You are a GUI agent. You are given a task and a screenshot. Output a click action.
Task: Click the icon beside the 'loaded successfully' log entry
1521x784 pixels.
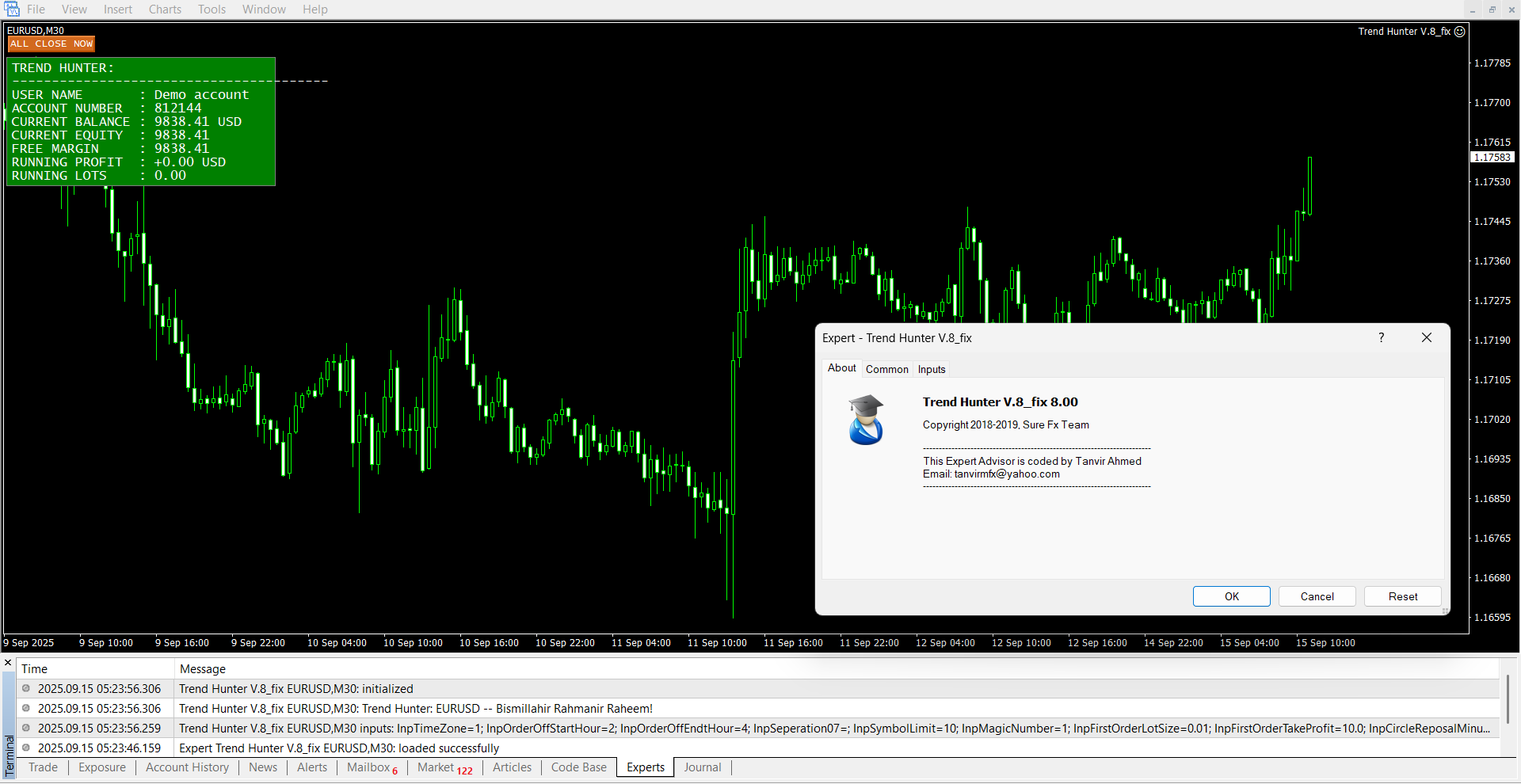pyautogui.click(x=26, y=748)
